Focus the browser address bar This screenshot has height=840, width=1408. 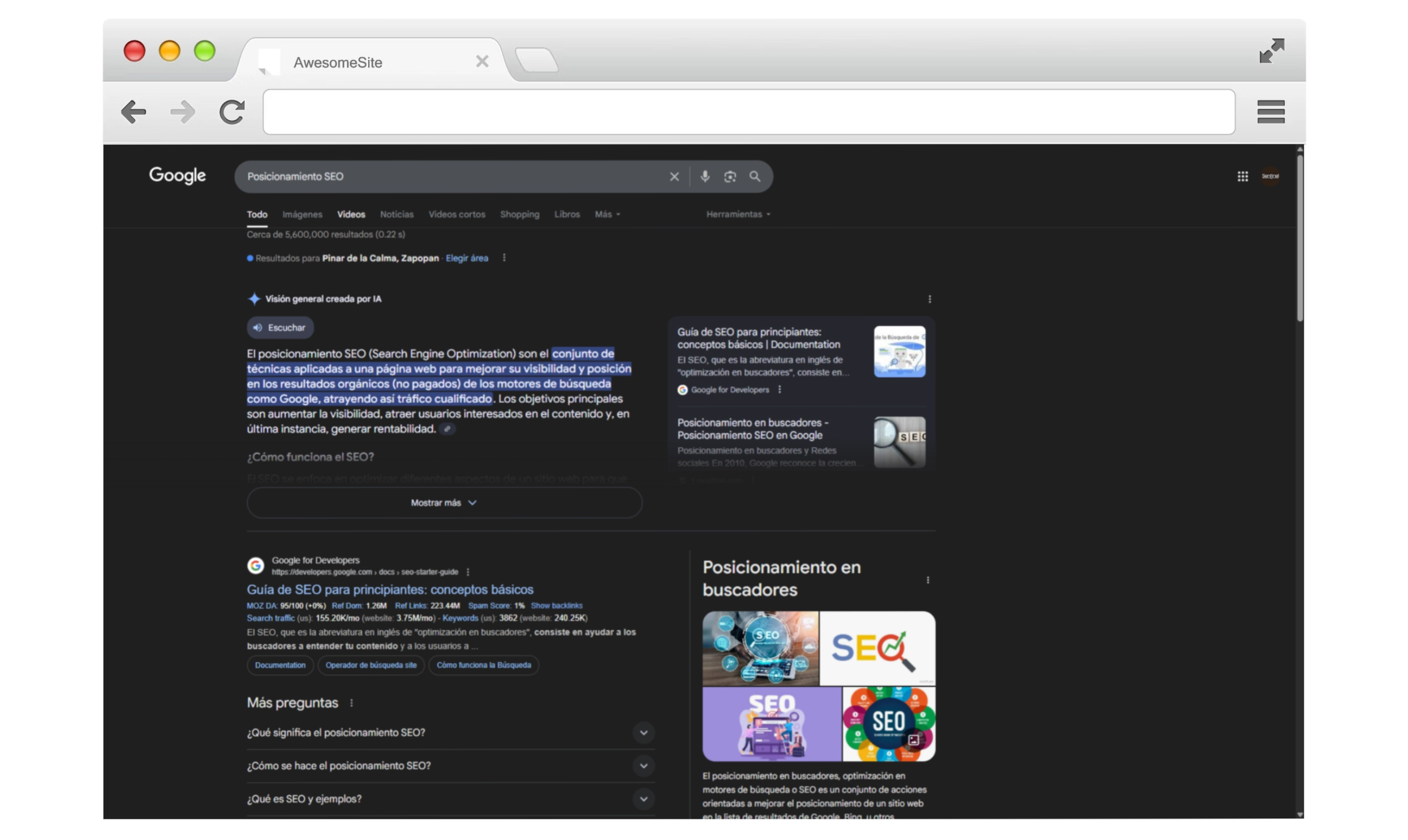point(748,112)
